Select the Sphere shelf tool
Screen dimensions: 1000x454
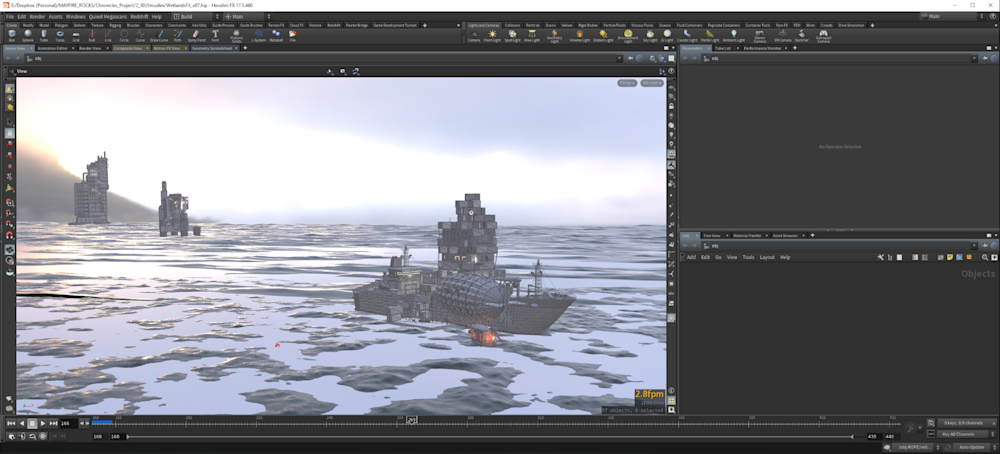click(x=27, y=35)
